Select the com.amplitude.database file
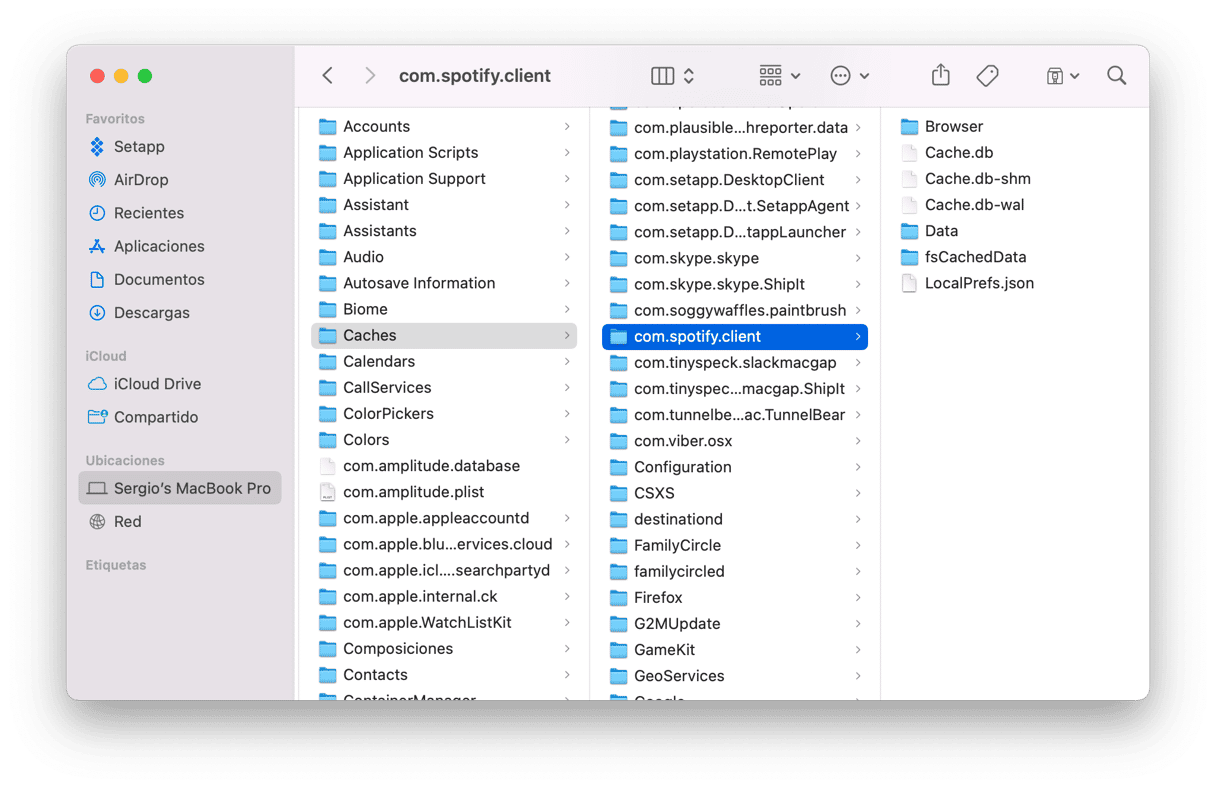This screenshot has width=1216, height=788. pos(444,466)
